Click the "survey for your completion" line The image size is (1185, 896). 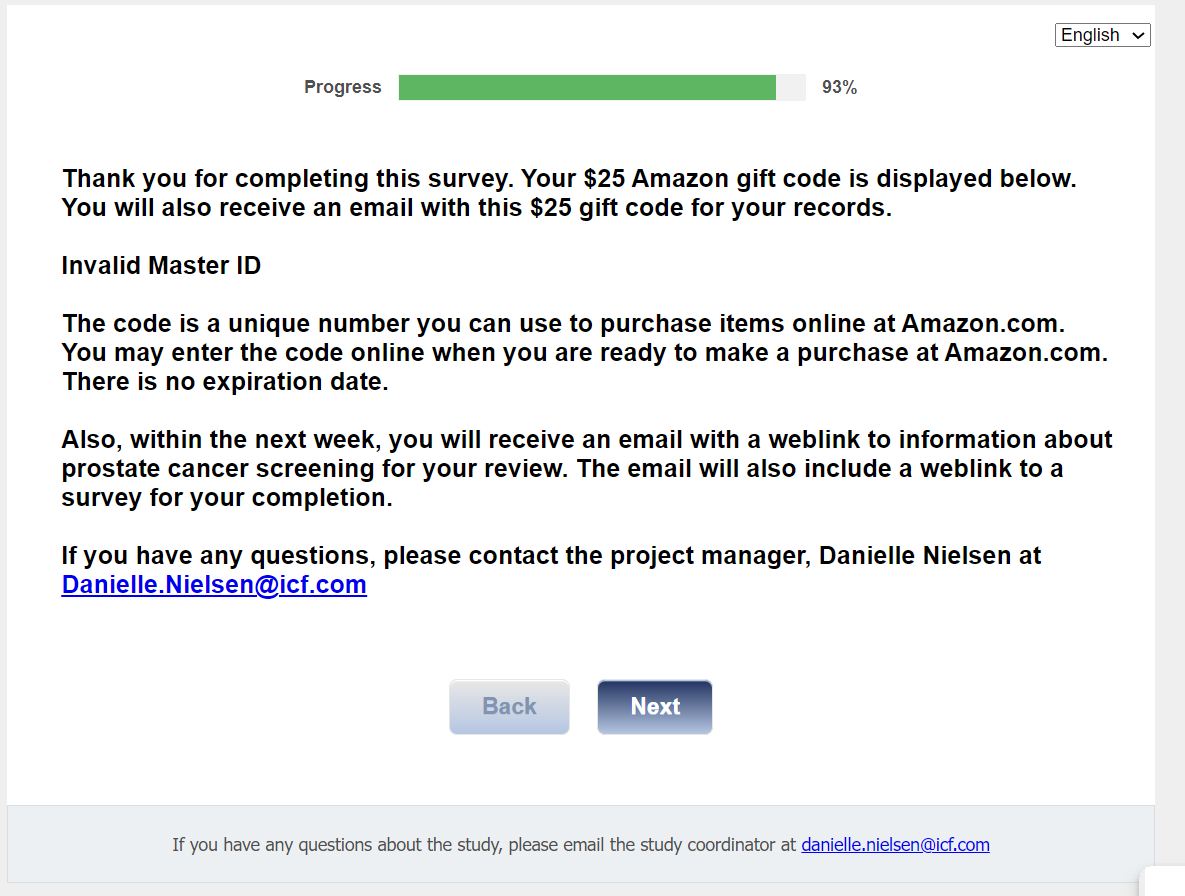(227, 498)
